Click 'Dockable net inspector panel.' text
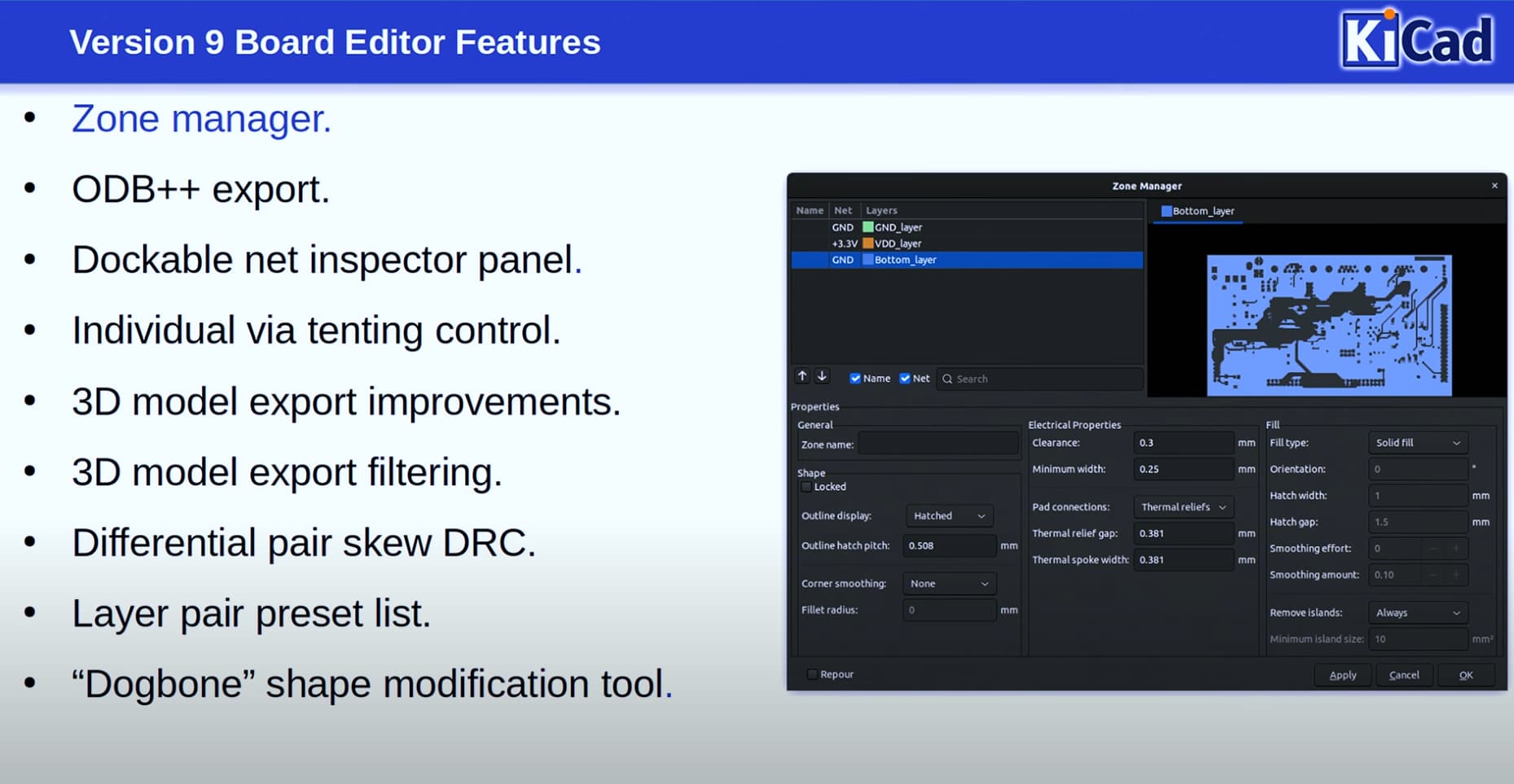1514x784 pixels. [327, 261]
